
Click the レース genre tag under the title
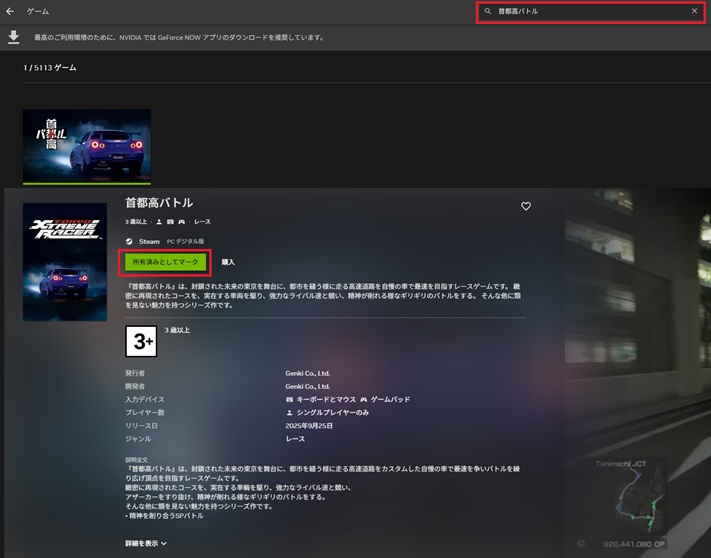[202, 222]
